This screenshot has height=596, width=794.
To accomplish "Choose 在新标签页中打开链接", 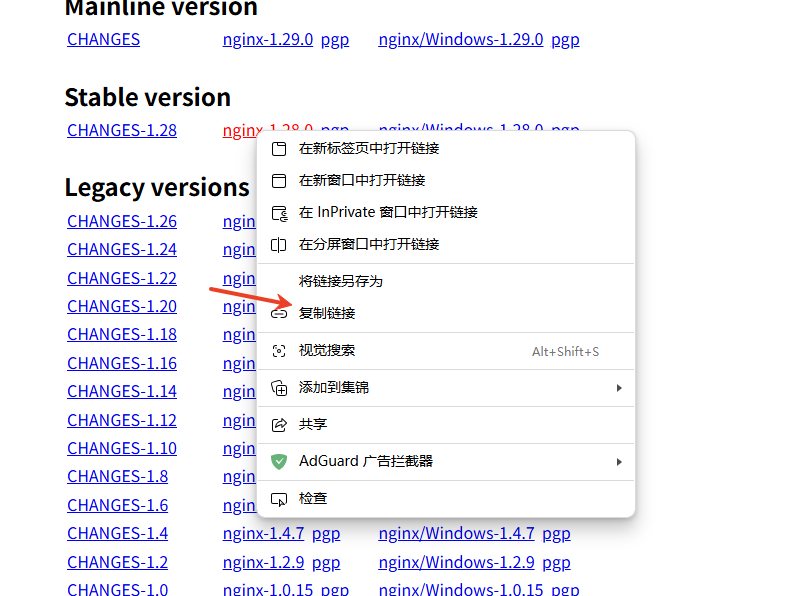I will pos(446,148).
